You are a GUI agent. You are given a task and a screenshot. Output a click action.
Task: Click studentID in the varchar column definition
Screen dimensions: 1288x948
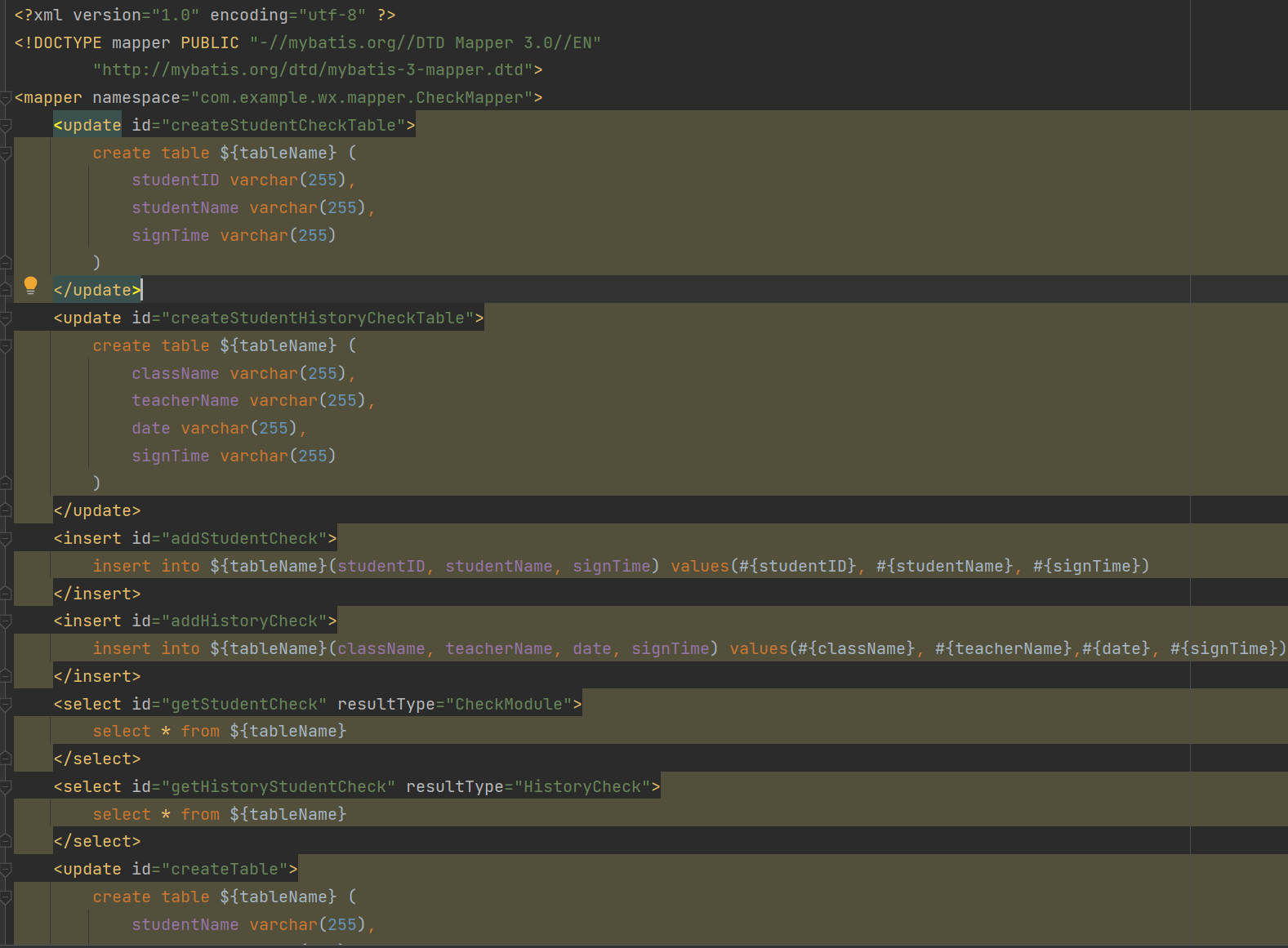[176, 180]
